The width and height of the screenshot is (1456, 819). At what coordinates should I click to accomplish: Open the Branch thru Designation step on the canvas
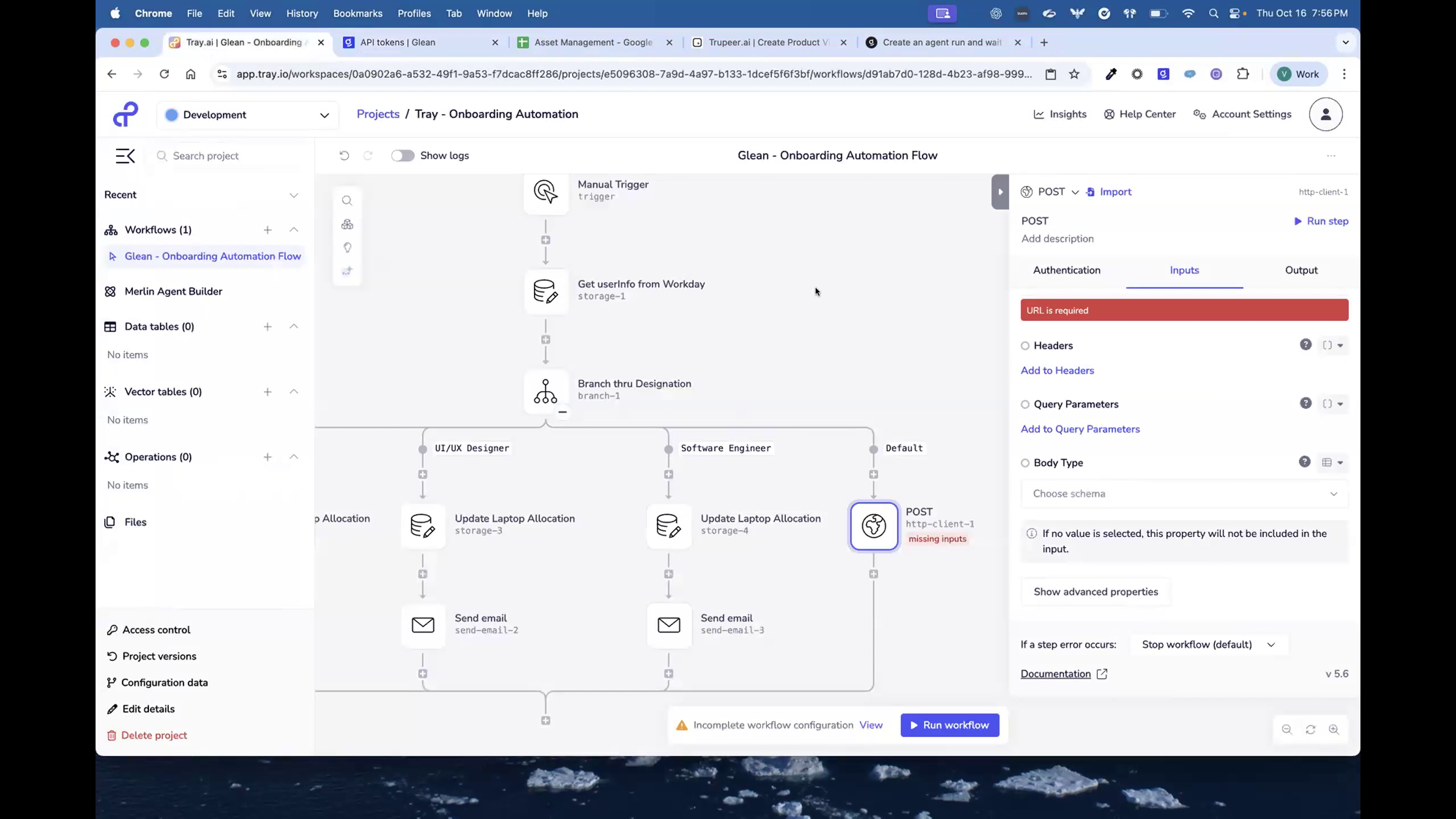(x=545, y=391)
